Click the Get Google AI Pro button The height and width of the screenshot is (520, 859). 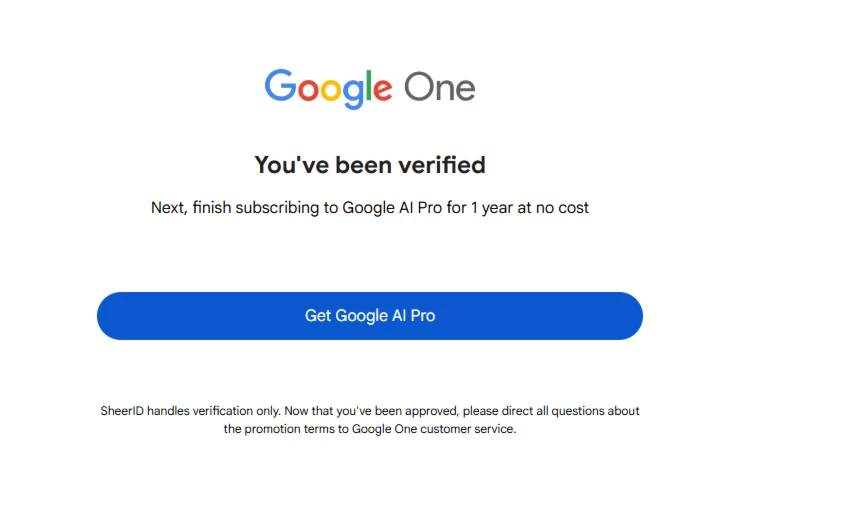(x=370, y=316)
